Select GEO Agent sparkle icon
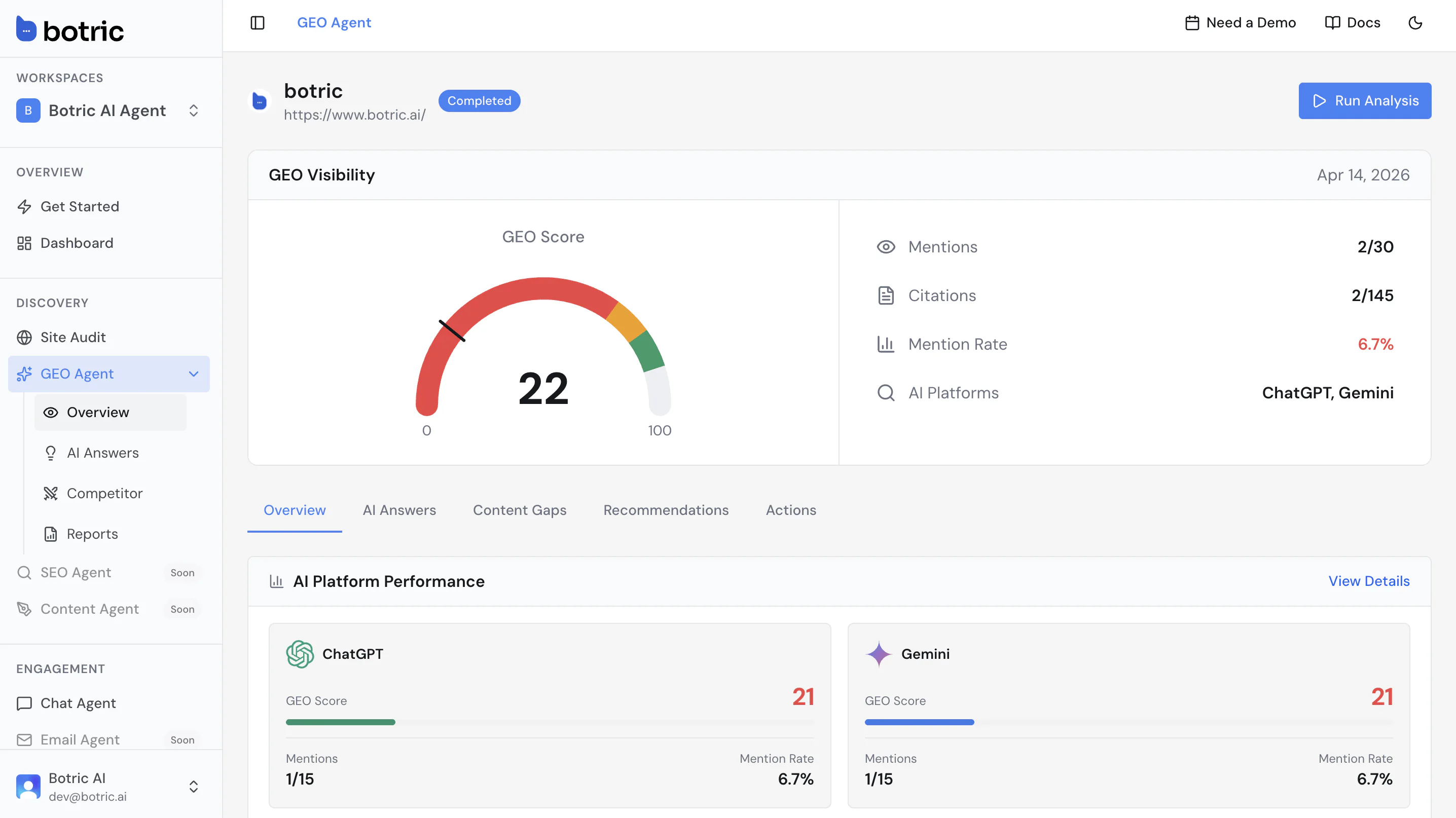Image resolution: width=1456 pixels, height=818 pixels. pos(24,374)
